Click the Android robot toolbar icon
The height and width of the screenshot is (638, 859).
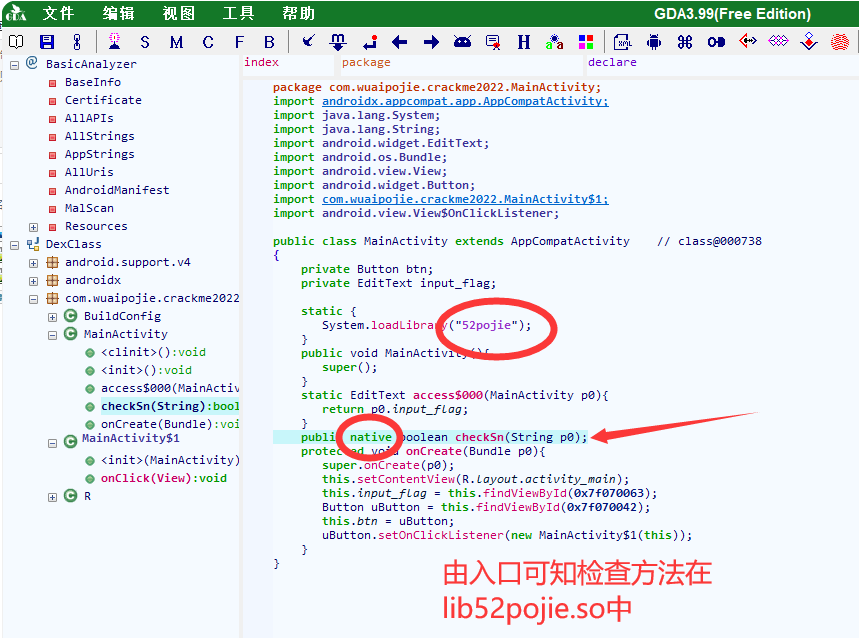coord(654,42)
